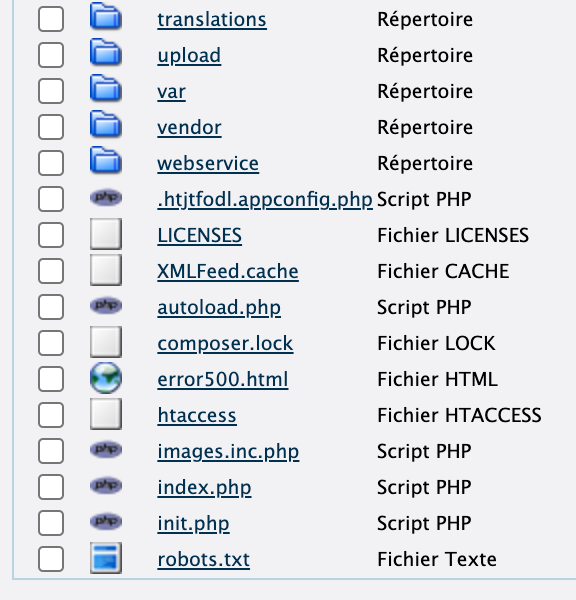Select the error500.html checkbox
Viewport: 576px width, 600px height.
[51, 379]
